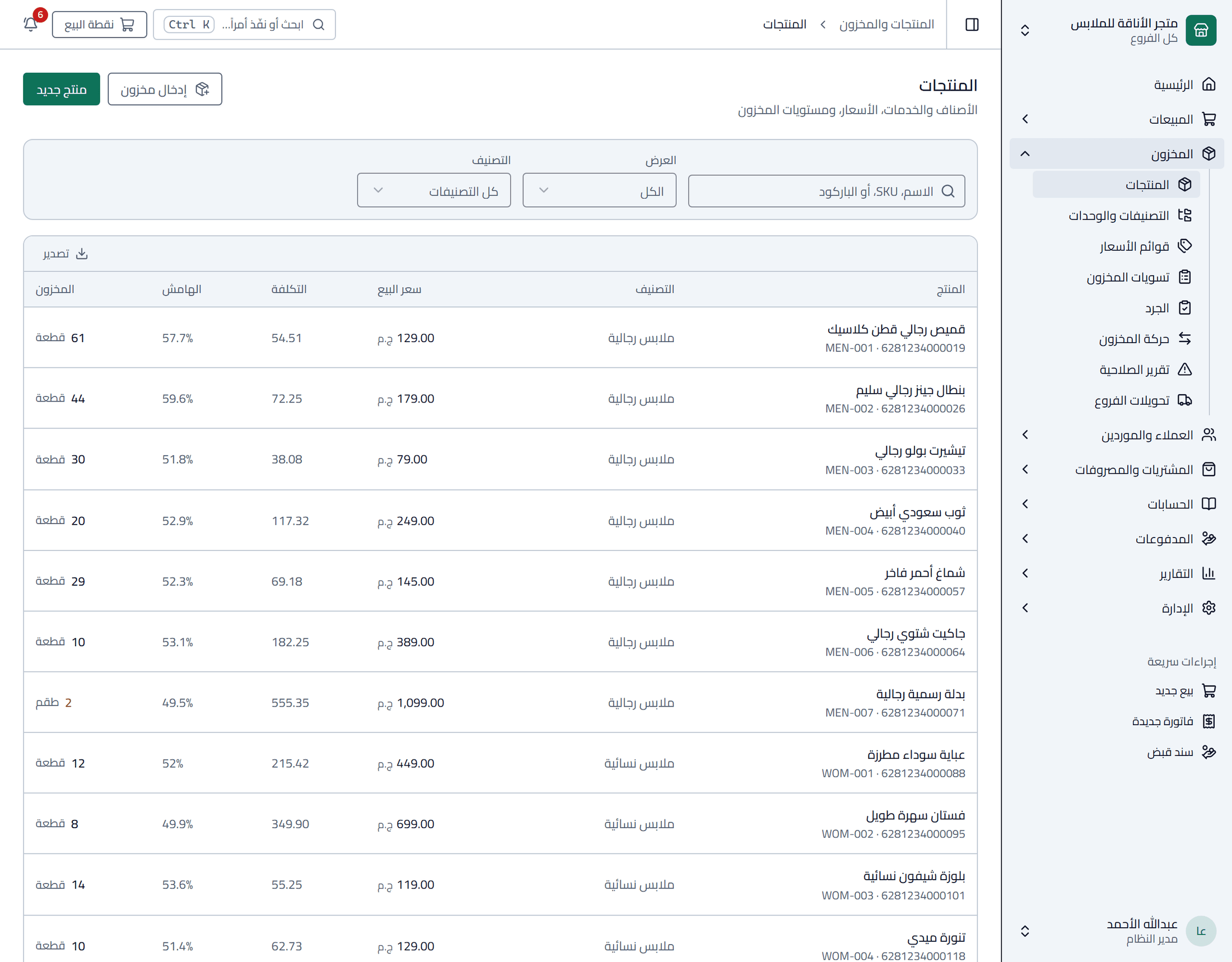Open حركة المخزون stock movement
Image resolution: width=1232 pixels, height=962 pixels.
point(1116,338)
